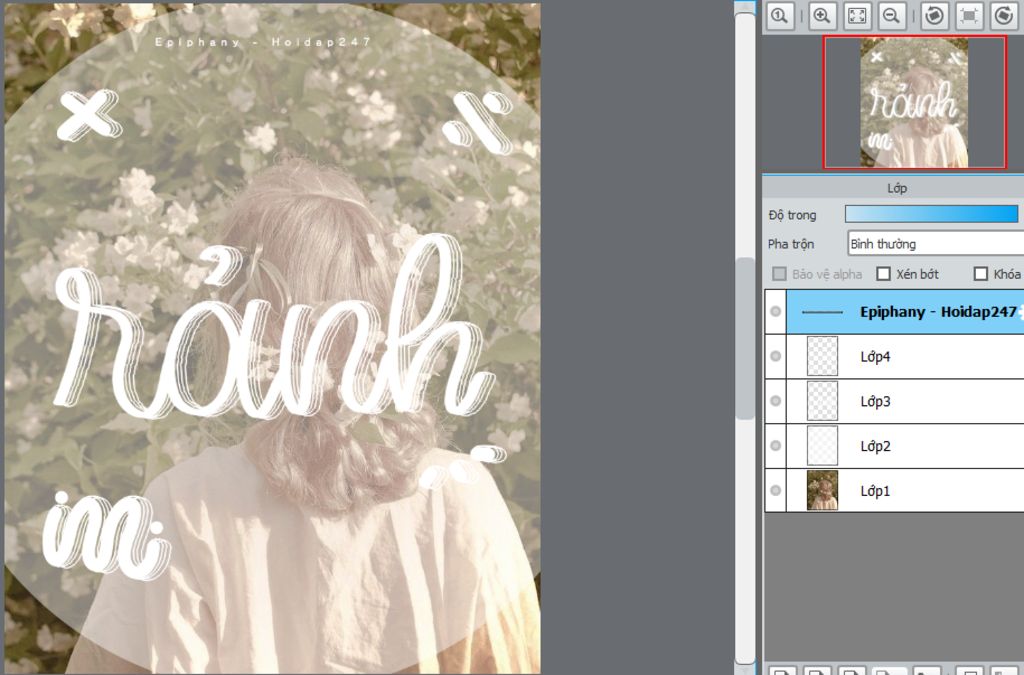Rotate canvas clockwise
The width and height of the screenshot is (1024, 675).
tap(1004, 15)
